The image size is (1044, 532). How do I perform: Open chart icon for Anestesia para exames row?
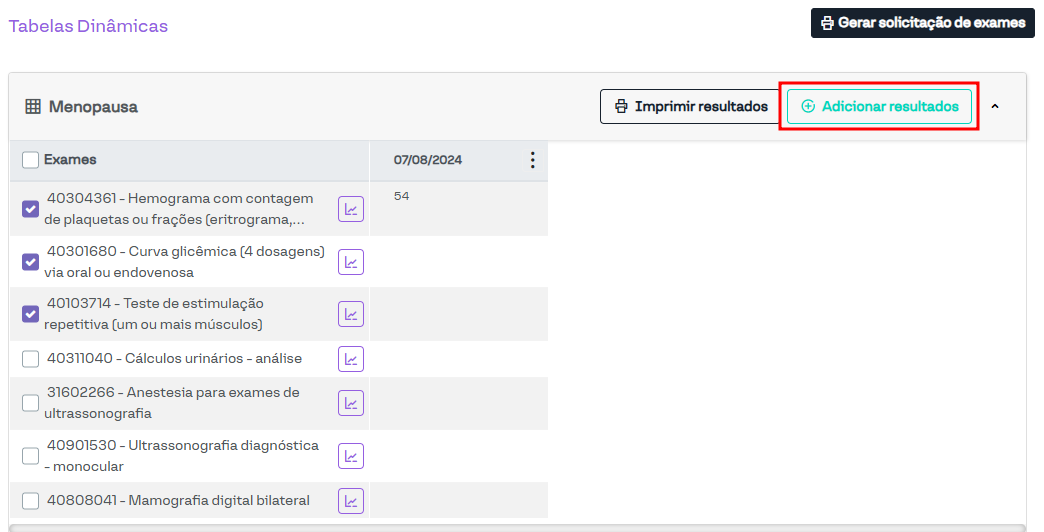point(351,403)
